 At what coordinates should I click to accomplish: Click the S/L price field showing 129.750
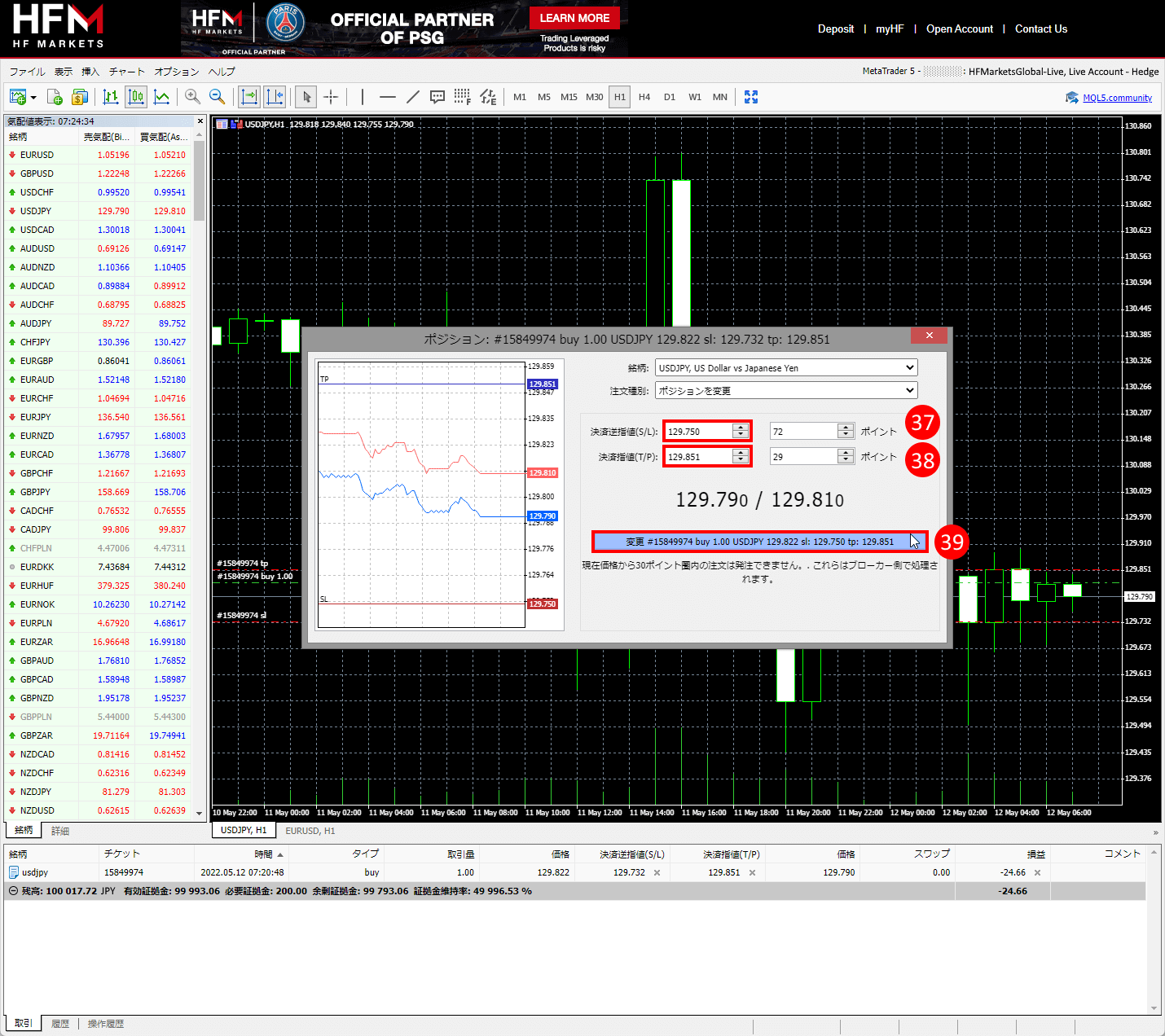pos(698,432)
